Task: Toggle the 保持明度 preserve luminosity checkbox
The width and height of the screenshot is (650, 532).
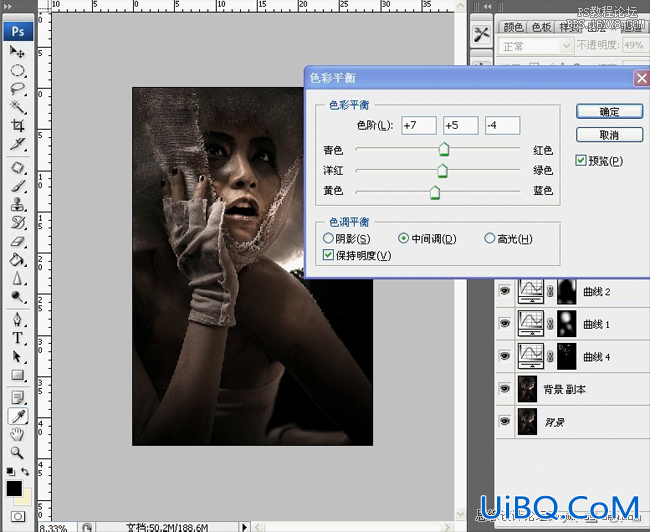Action: 328,255
